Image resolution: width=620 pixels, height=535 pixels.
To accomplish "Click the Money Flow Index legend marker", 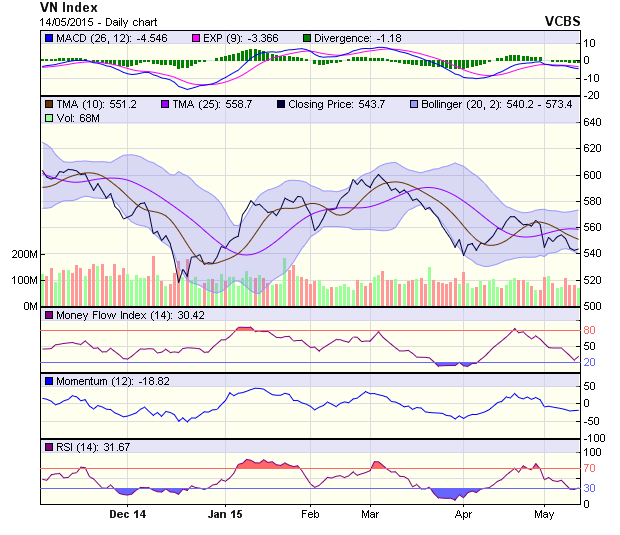I will tap(48, 316).
